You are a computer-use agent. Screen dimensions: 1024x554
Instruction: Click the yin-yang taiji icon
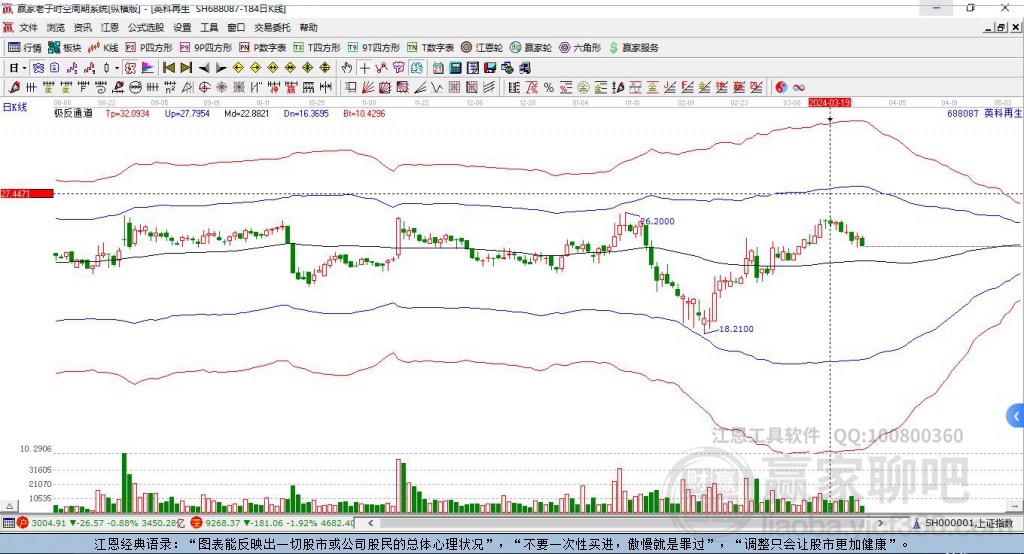781,87
